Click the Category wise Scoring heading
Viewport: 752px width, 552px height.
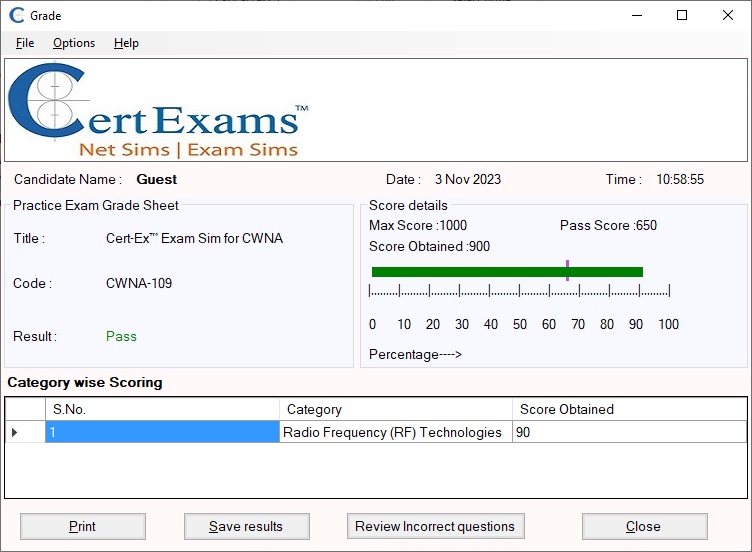[x=85, y=383]
